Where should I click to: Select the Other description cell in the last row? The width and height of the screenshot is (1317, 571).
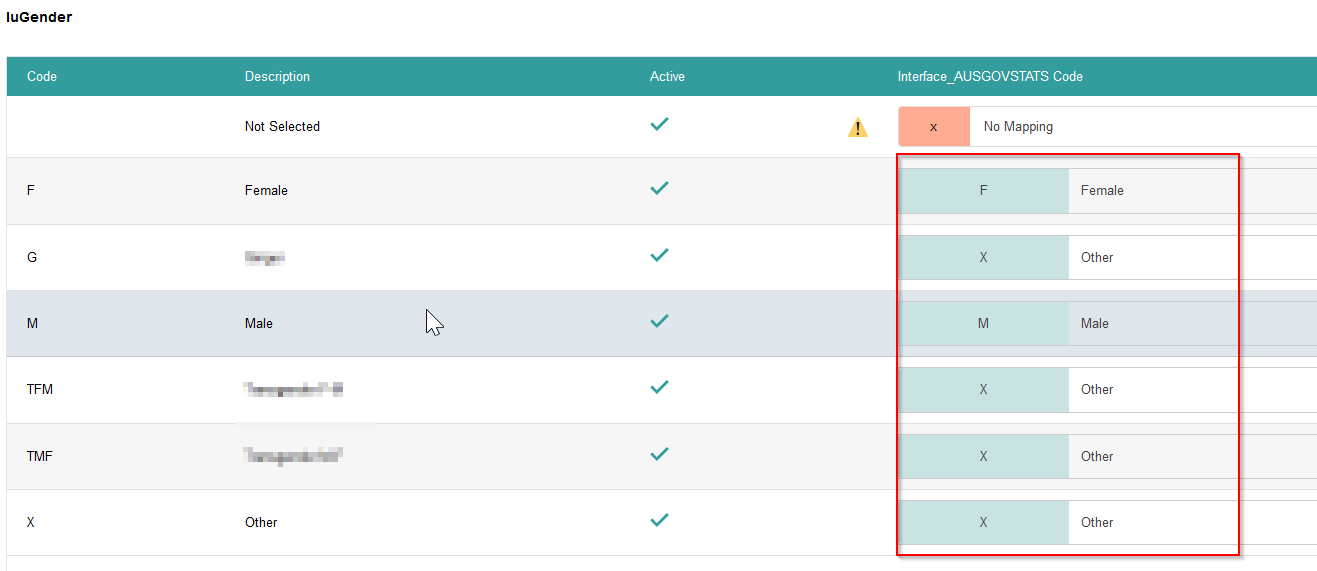261,522
